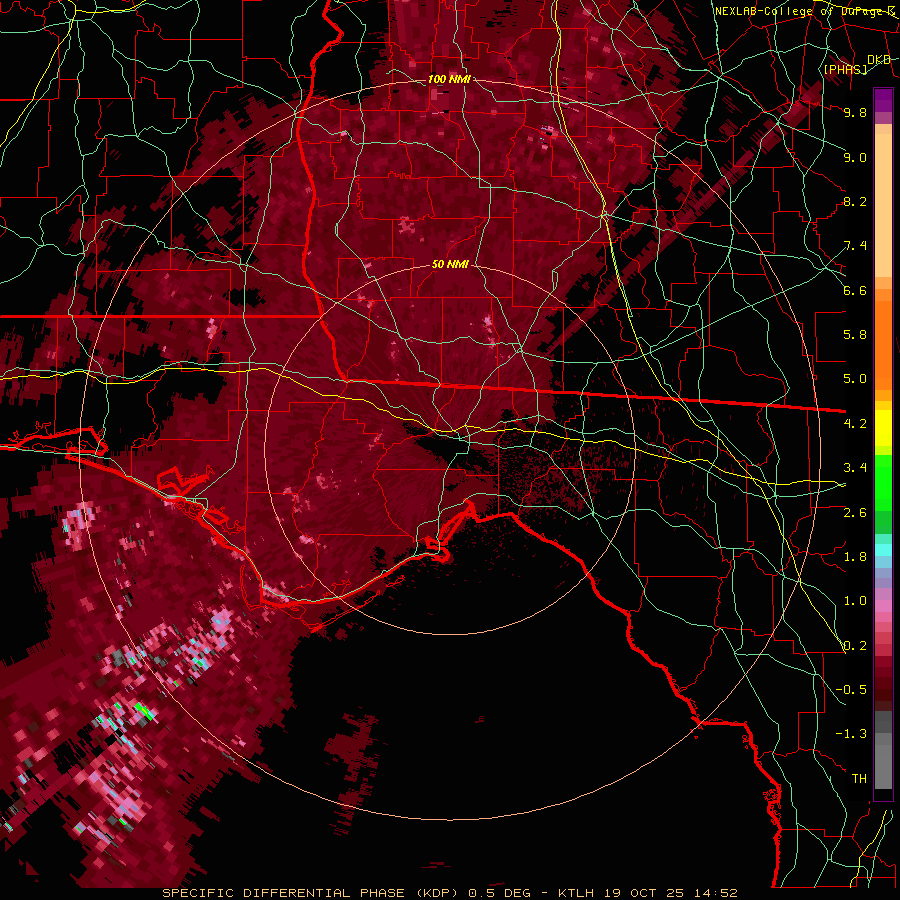This screenshot has width=900, height=900.
Task: Click the 6.6 value on the color scale
Action: (x=855, y=290)
